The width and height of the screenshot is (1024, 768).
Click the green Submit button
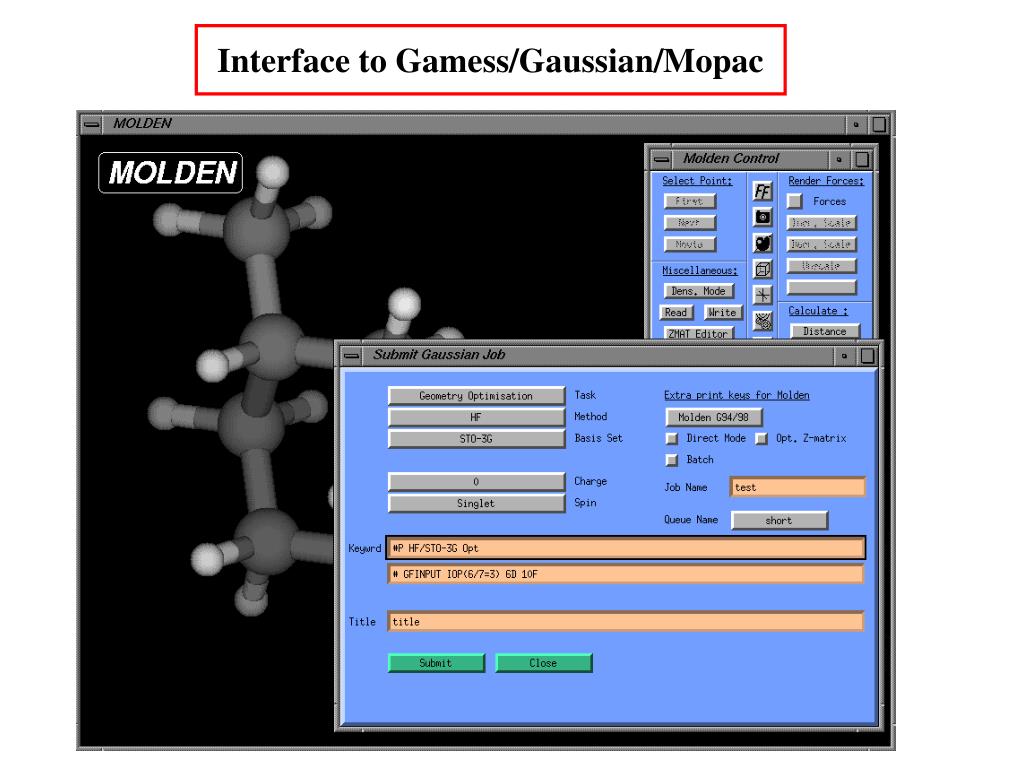[x=436, y=663]
